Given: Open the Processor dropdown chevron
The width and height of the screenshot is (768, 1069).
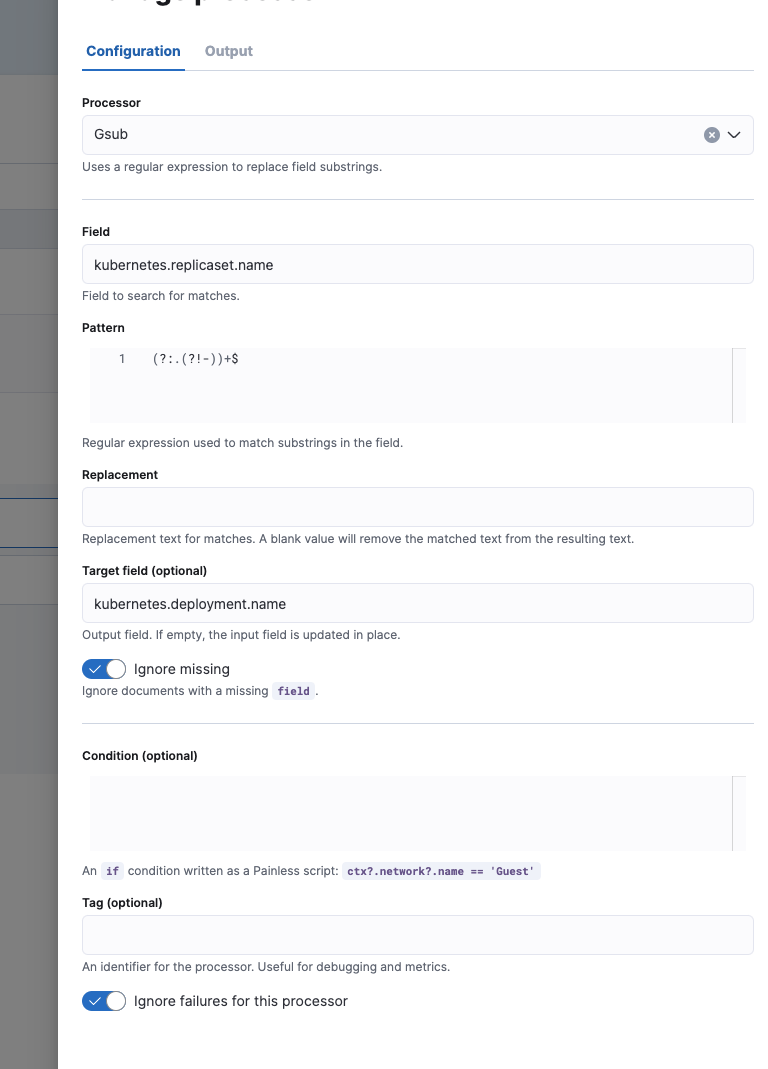Looking at the screenshot, I should (735, 135).
